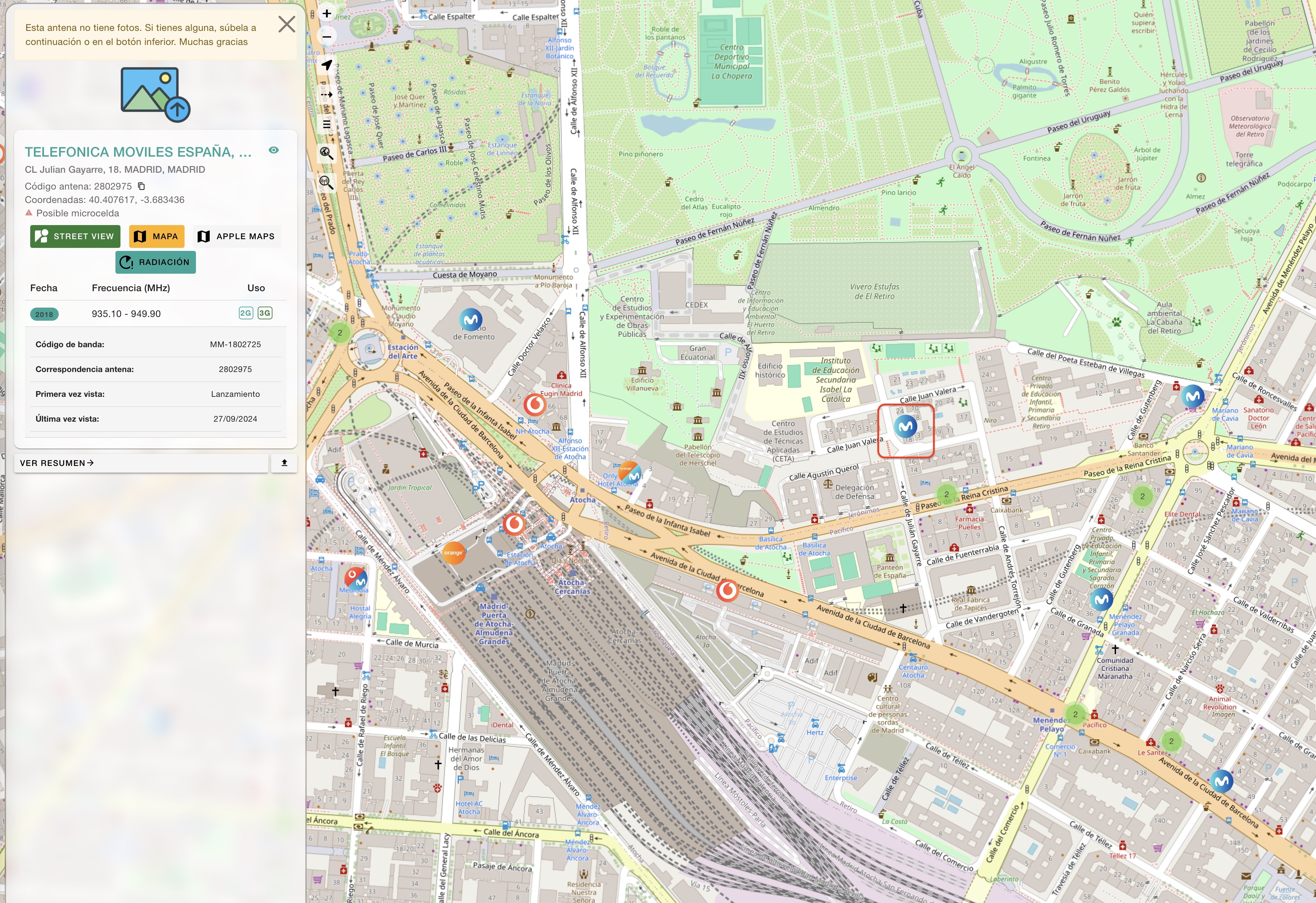The width and height of the screenshot is (1316, 903).
Task: Select Vodafone marker at Estación de Atocha
Action: [514, 524]
